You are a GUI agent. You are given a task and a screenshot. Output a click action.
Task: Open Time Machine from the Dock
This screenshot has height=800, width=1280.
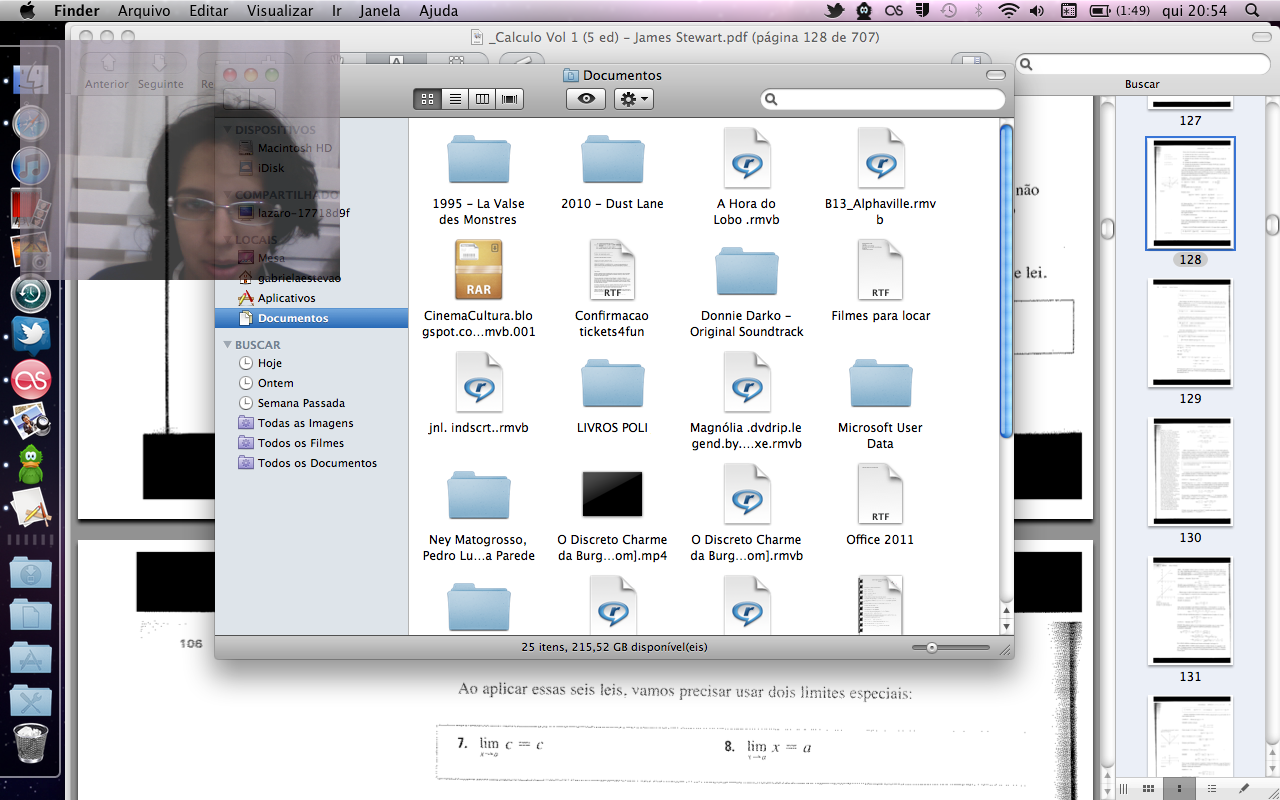click(31, 294)
